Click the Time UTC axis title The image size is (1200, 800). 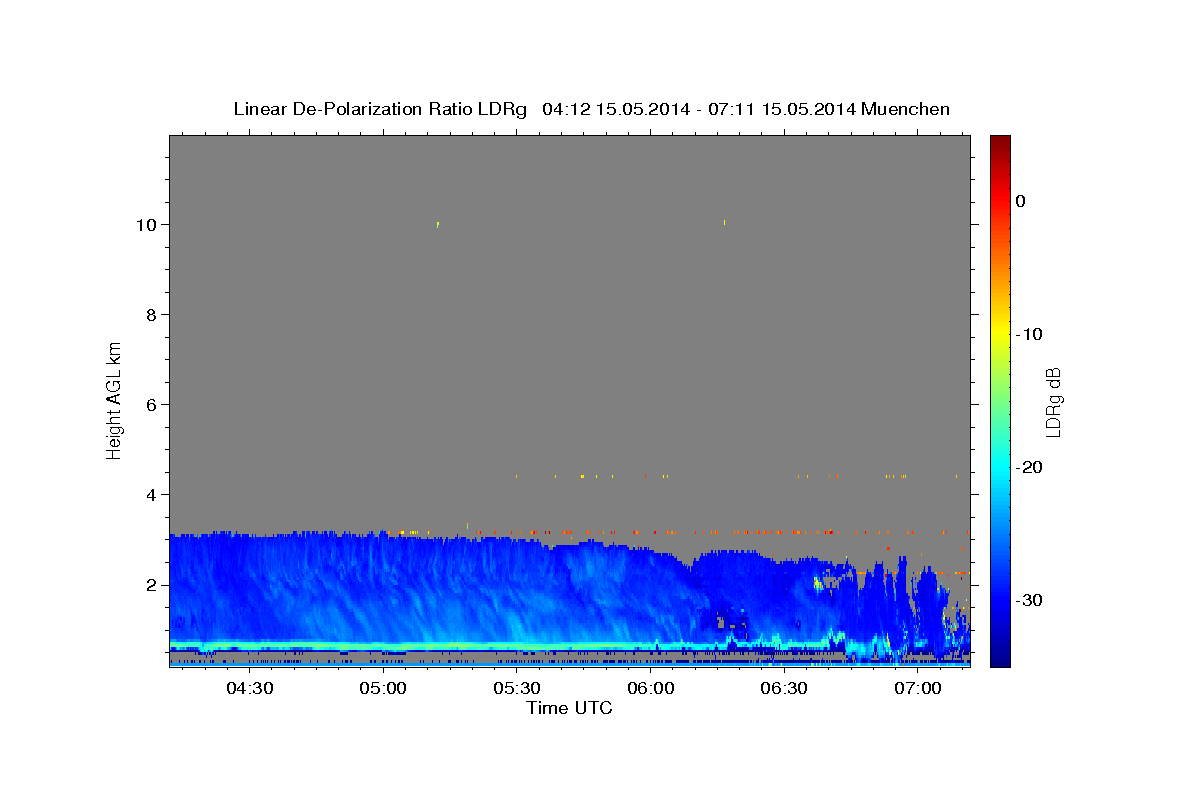point(569,708)
